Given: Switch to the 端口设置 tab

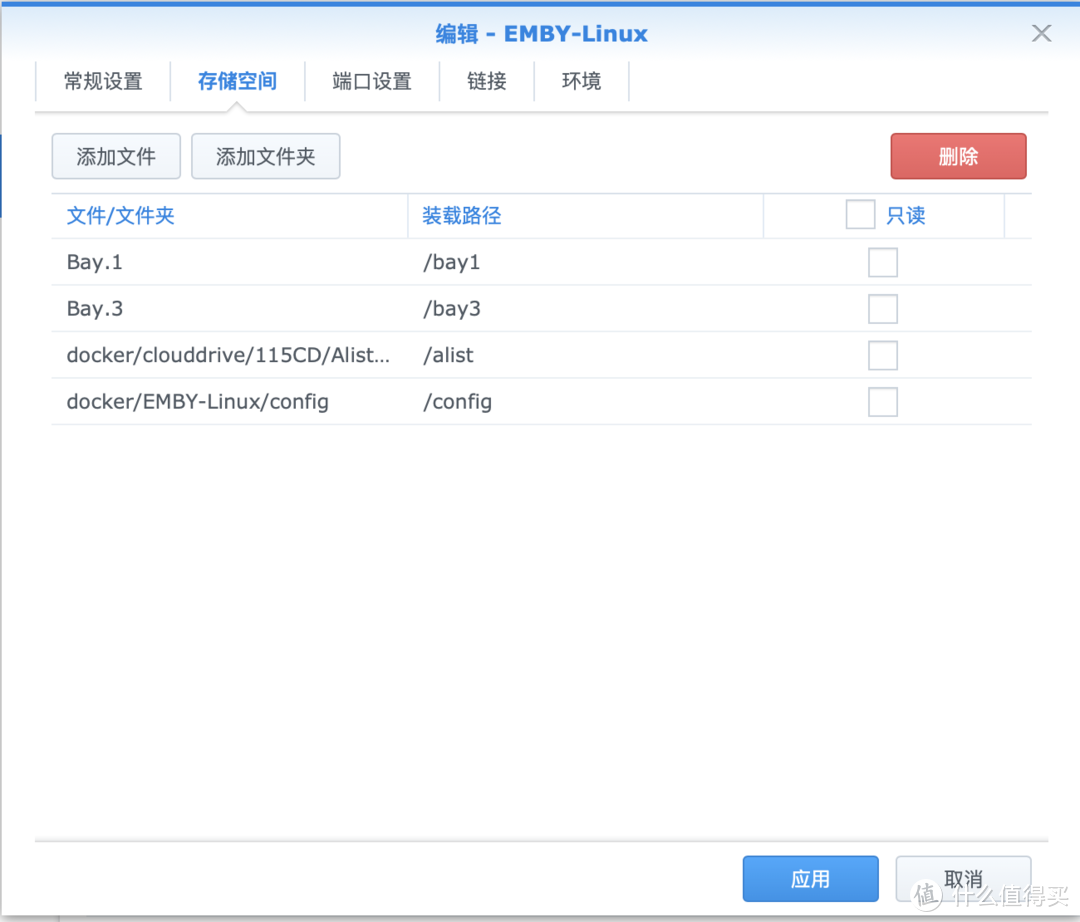Looking at the screenshot, I should (x=372, y=81).
